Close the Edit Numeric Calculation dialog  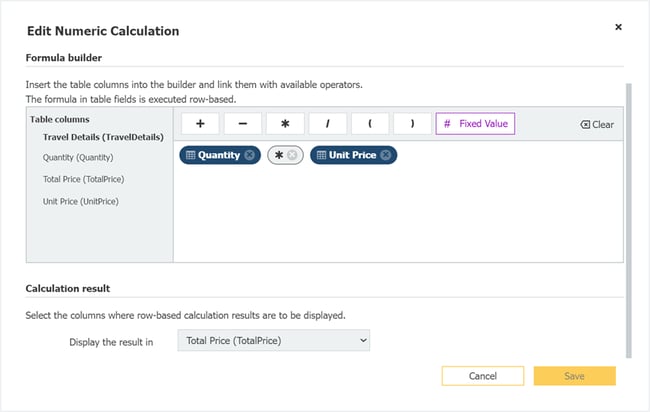pyautogui.click(x=618, y=27)
